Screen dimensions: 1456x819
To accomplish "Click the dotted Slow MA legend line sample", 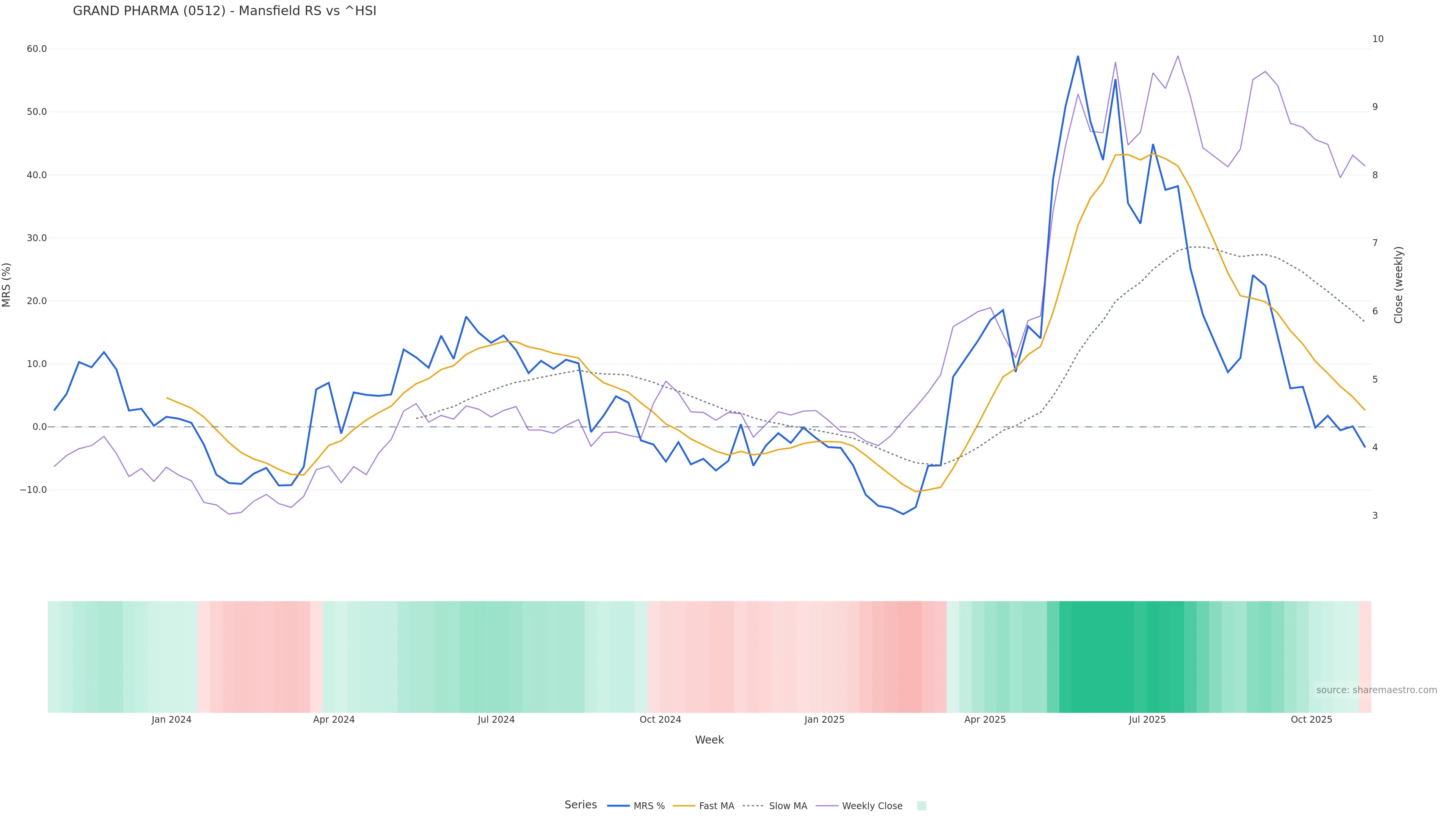I will pos(753,806).
